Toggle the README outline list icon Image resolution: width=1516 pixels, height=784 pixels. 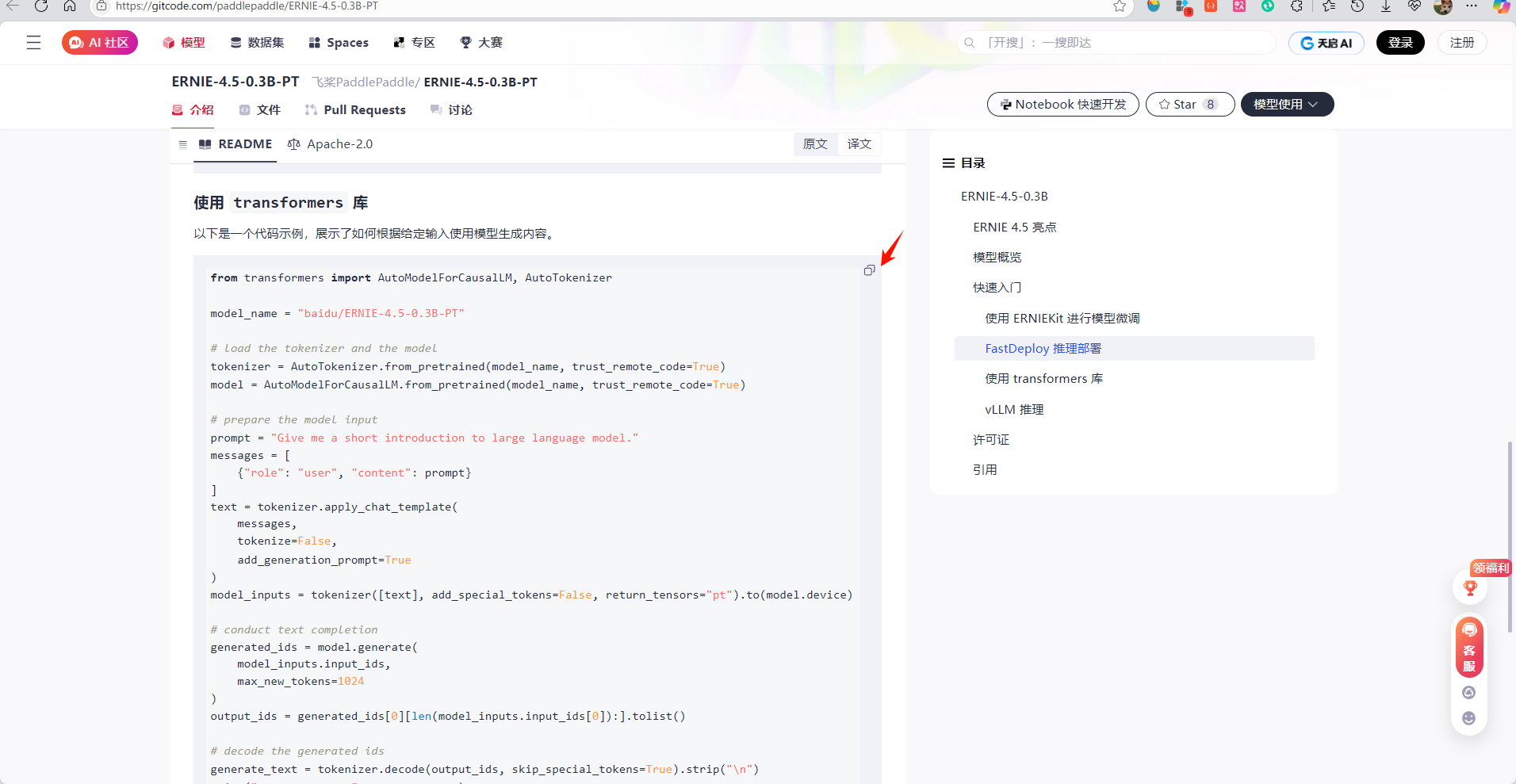tap(183, 144)
